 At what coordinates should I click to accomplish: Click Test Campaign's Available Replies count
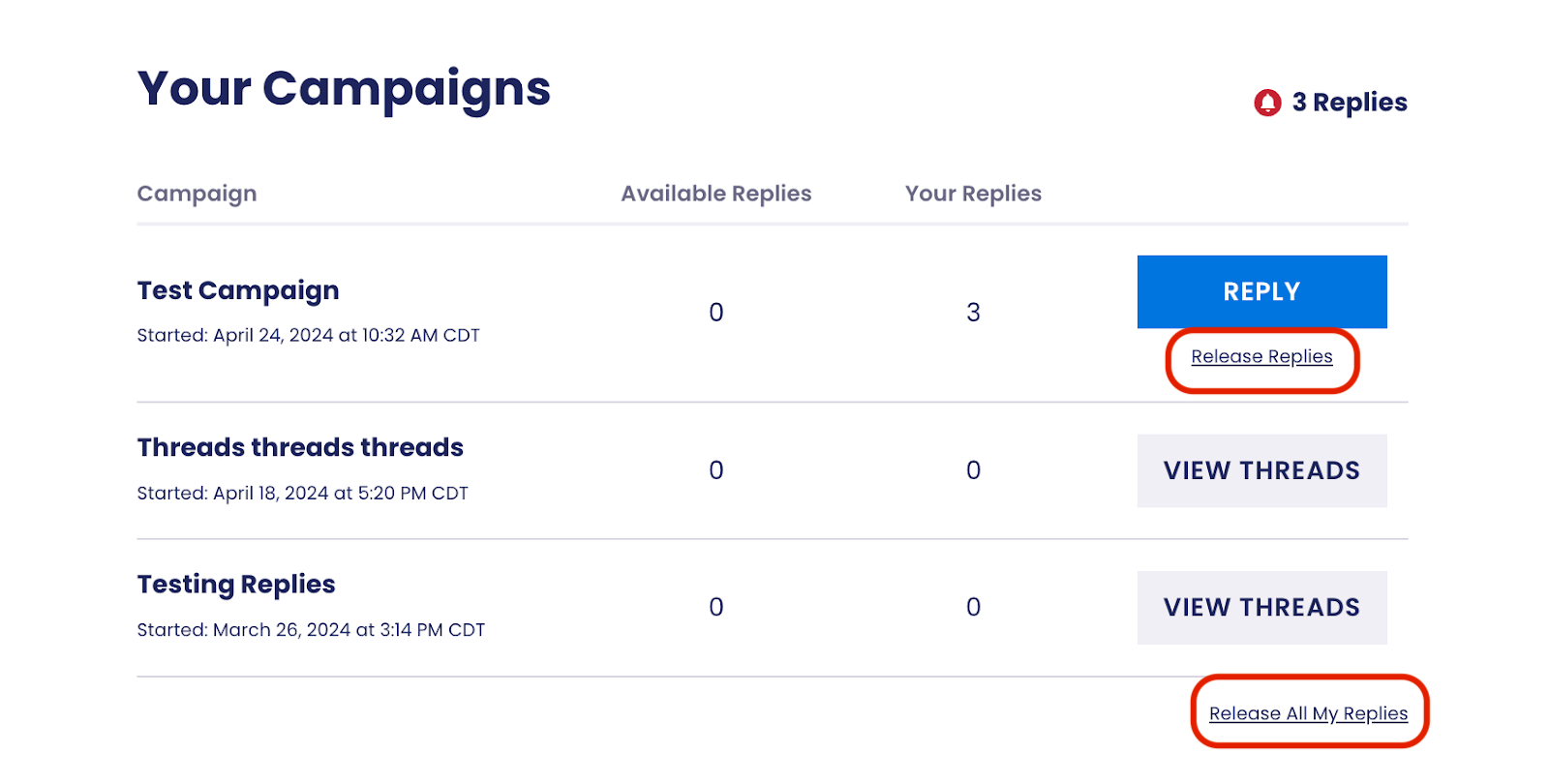click(715, 313)
